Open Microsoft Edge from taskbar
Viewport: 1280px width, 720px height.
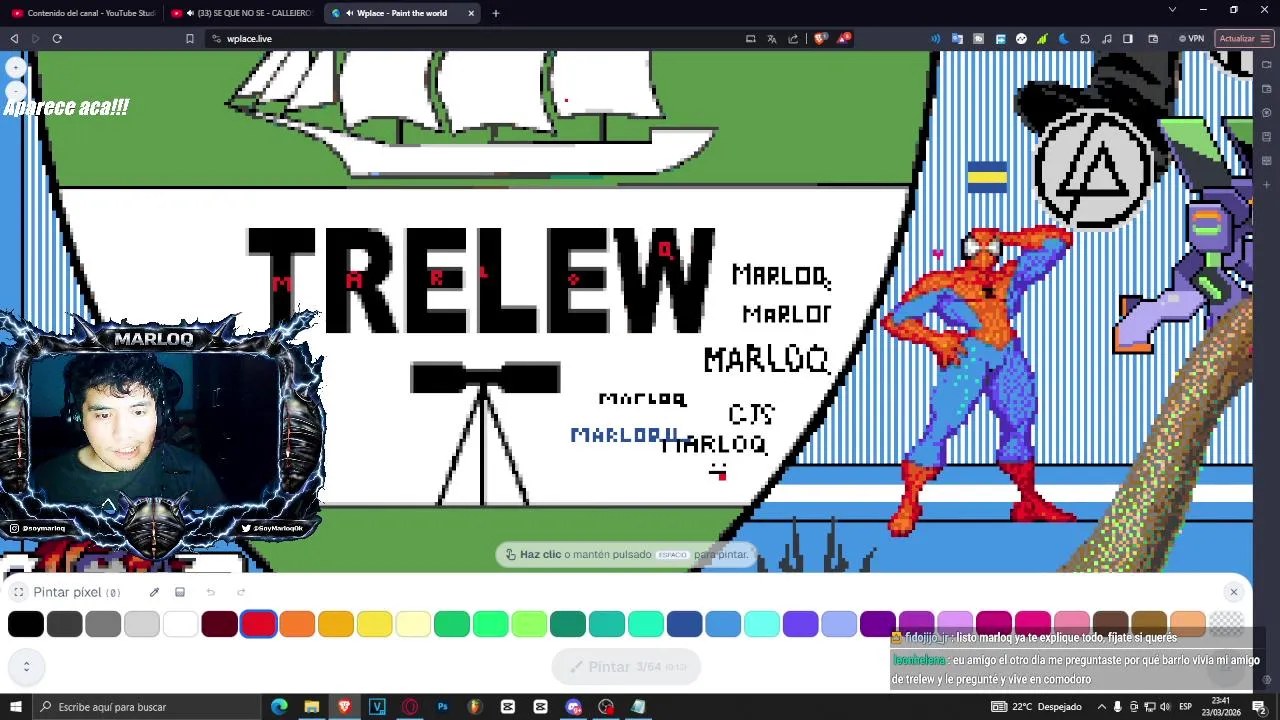click(x=279, y=707)
